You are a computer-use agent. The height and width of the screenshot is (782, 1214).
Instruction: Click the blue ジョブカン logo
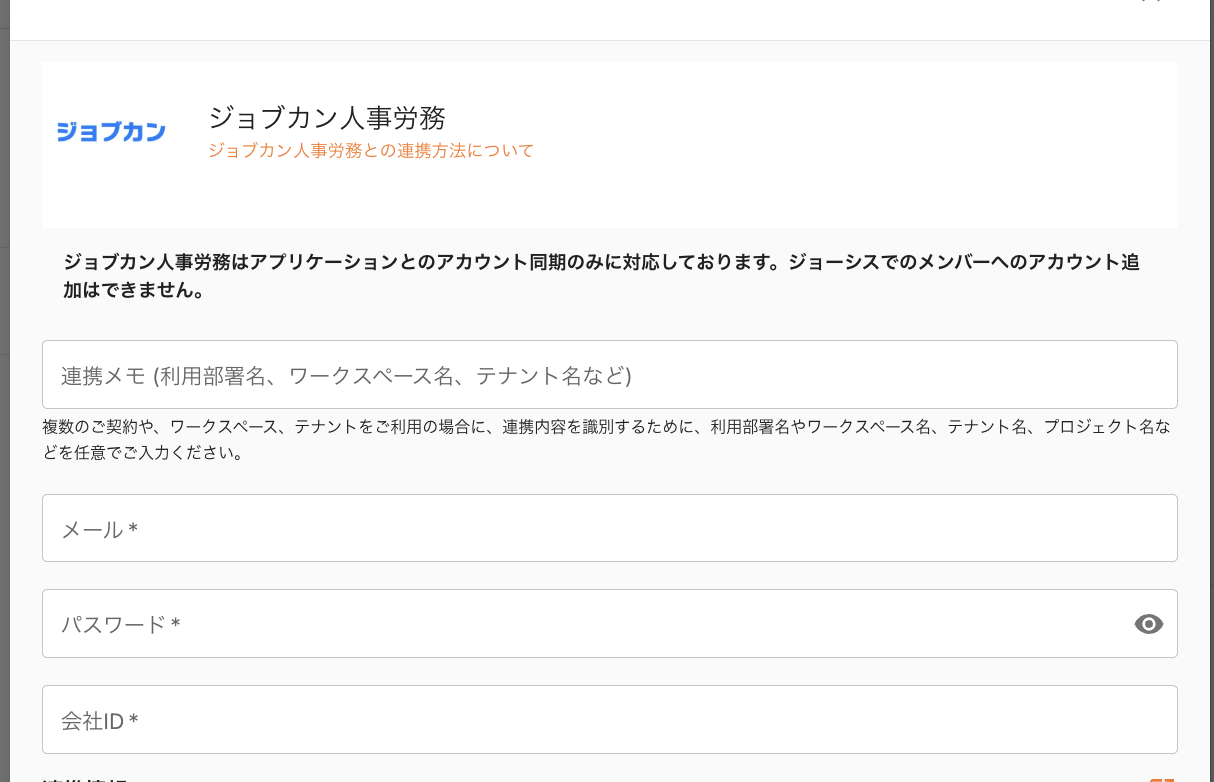click(x=111, y=132)
